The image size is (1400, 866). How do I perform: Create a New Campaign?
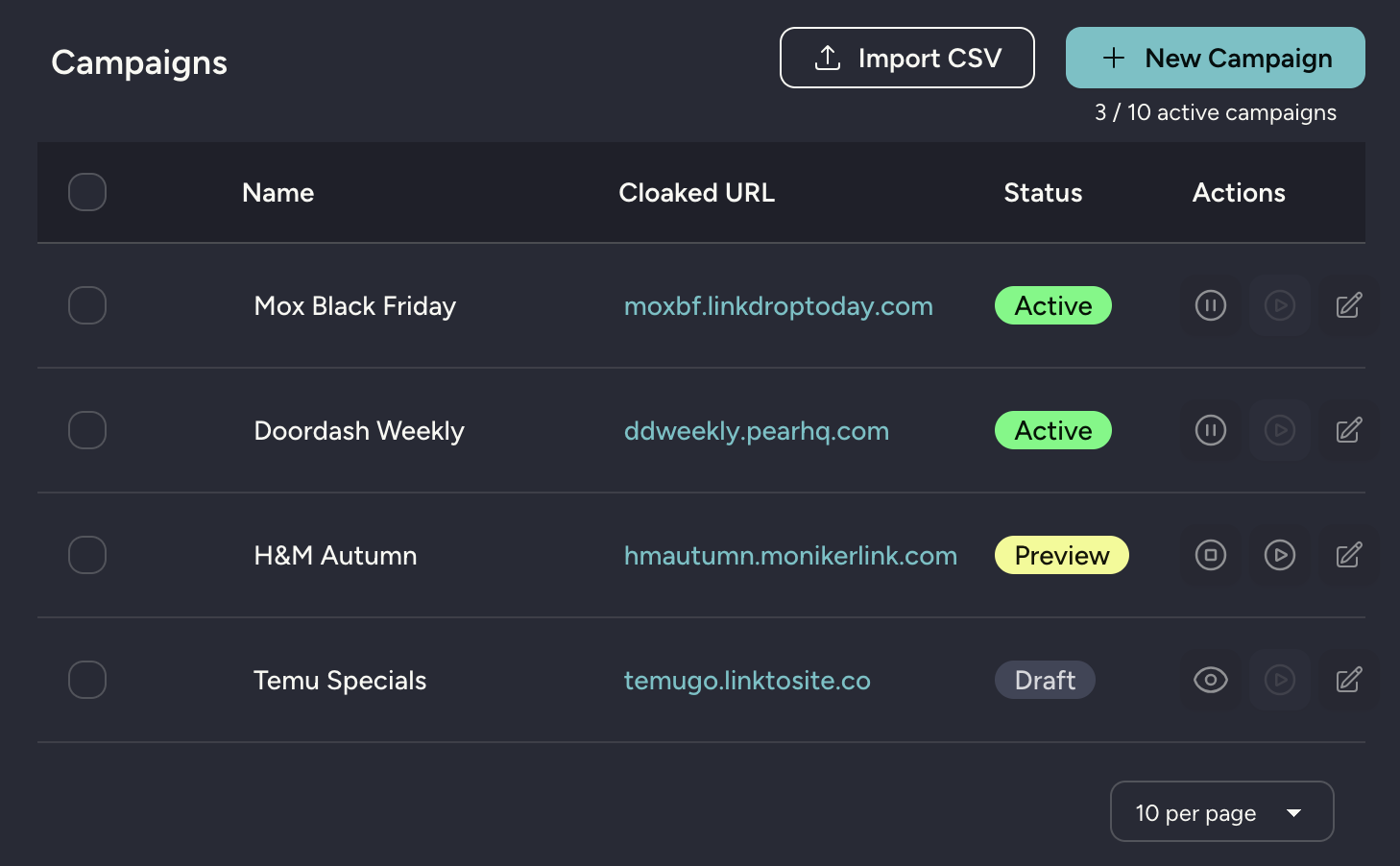[1215, 58]
